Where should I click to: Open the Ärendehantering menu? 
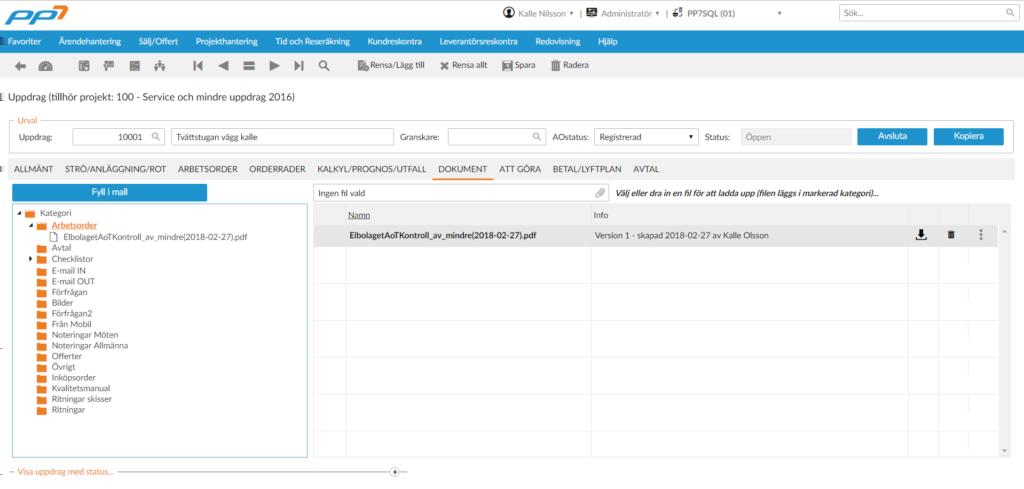(x=90, y=41)
